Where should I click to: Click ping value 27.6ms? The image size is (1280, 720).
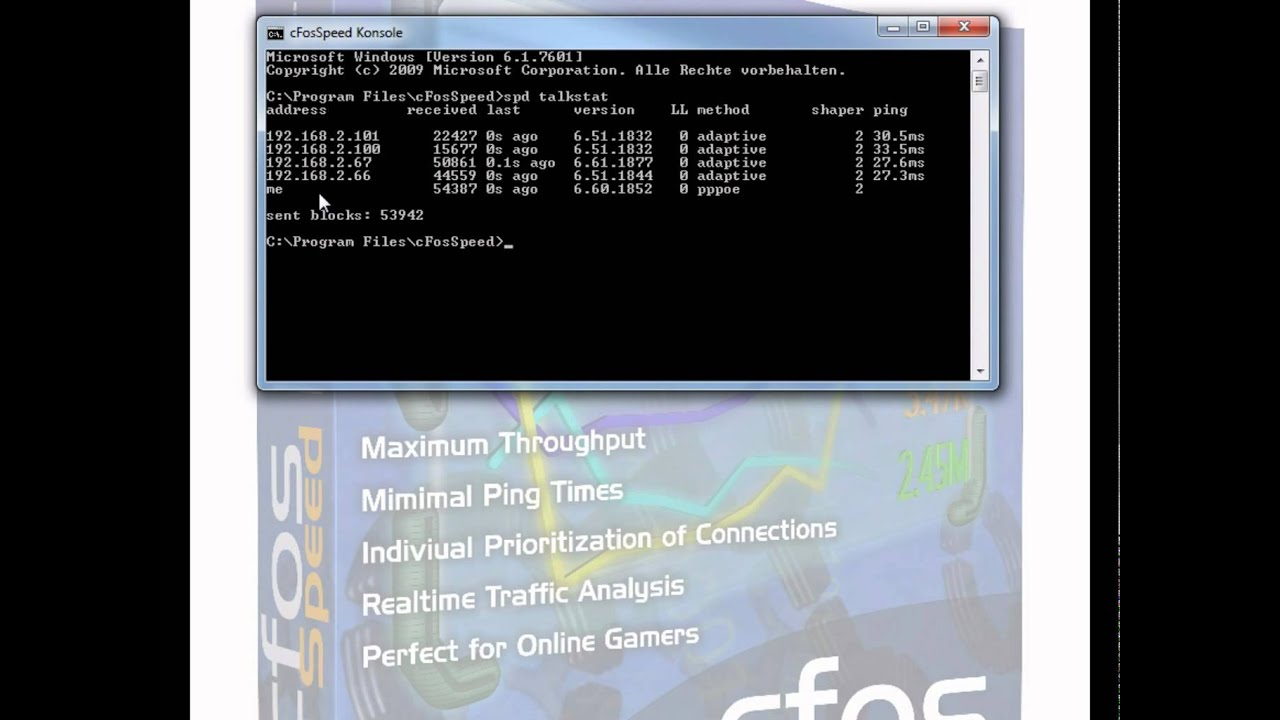(x=898, y=162)
